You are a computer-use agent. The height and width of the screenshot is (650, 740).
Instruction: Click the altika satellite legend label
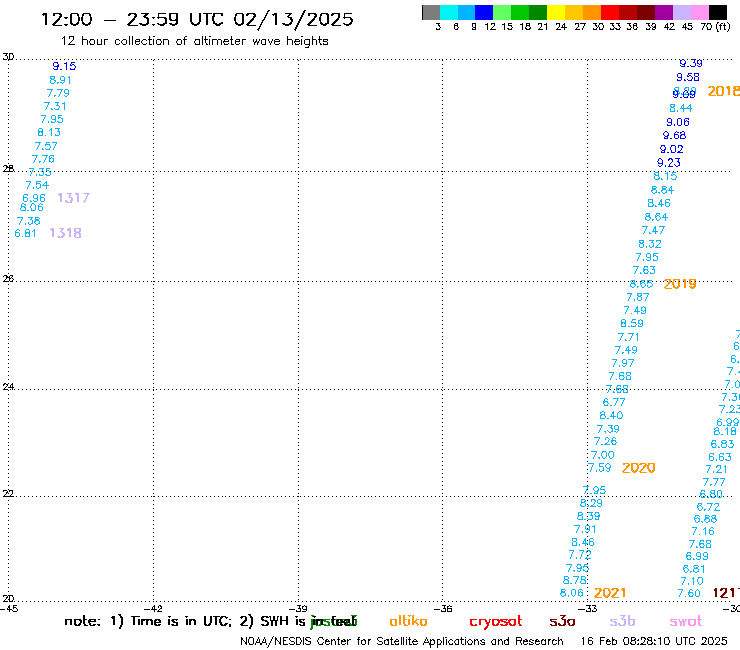coord(408,621)
